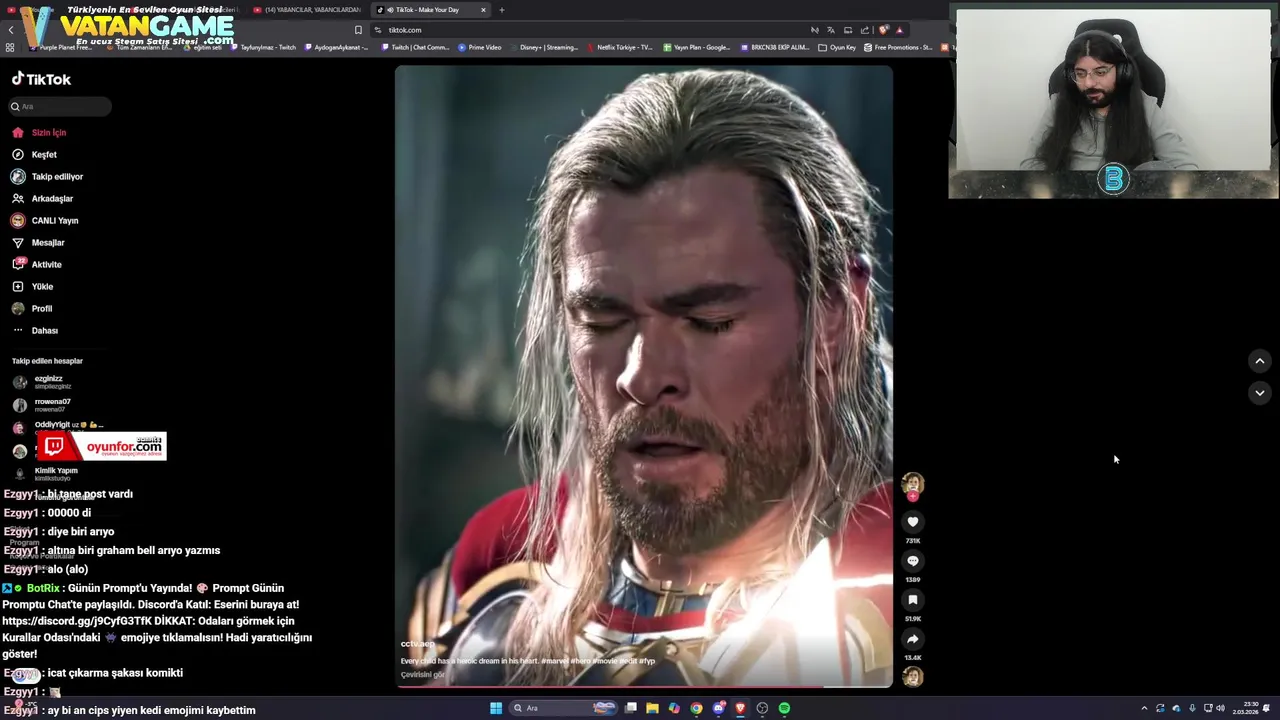Open a new browser tab

(502, 10)
